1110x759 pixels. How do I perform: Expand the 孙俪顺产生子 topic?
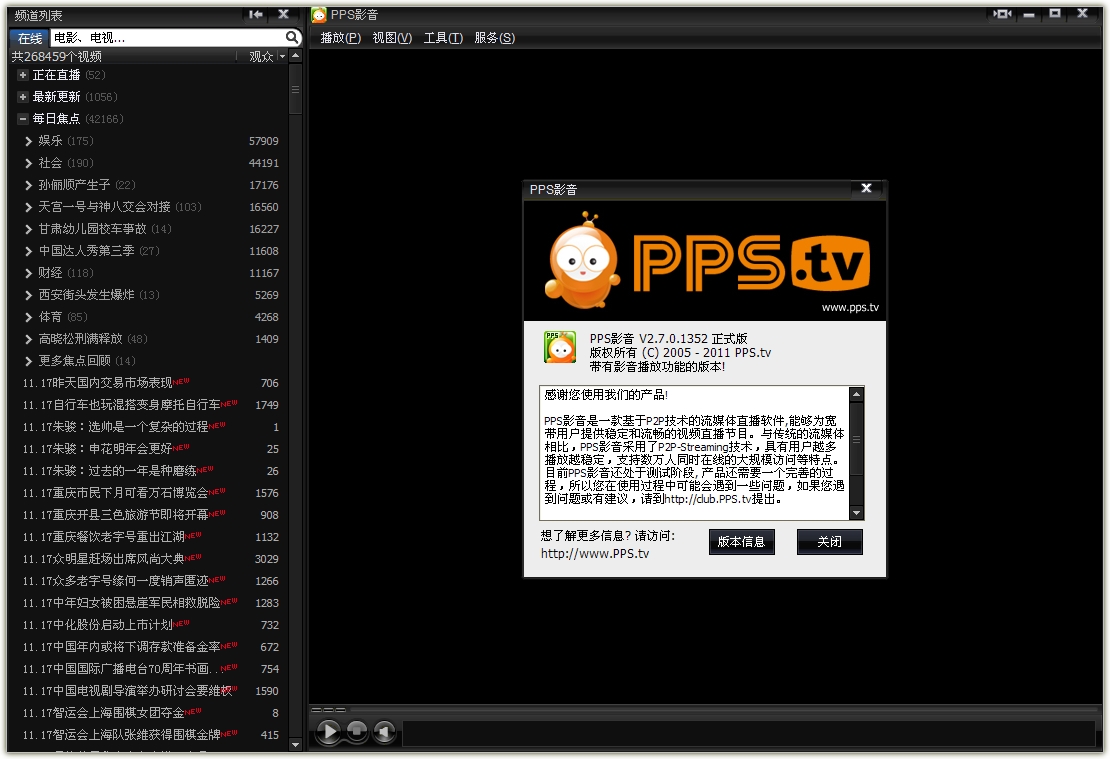(x=28, y=185)
